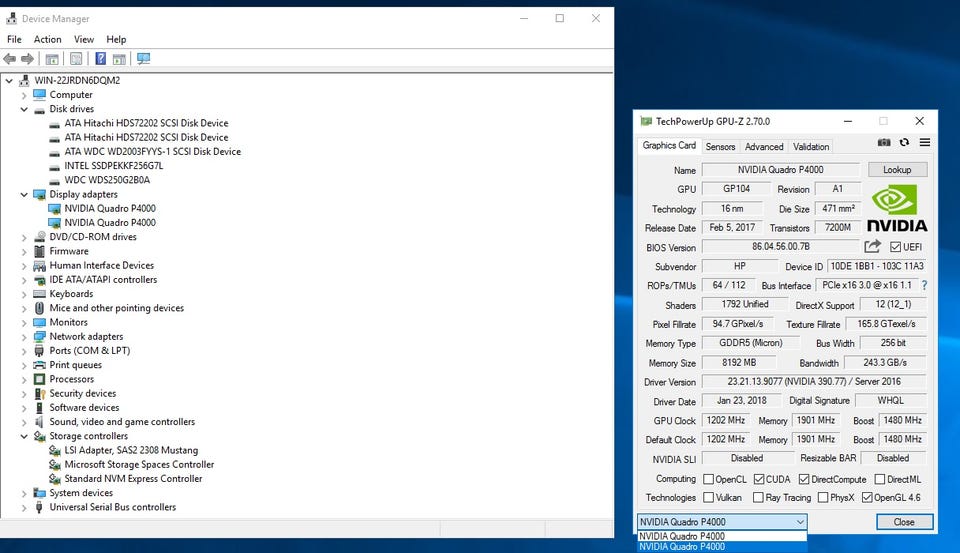960x553 pixels.
Task: Select LSI Adapter, SAS2 2308 Mustang
Action: click(131, 450)
